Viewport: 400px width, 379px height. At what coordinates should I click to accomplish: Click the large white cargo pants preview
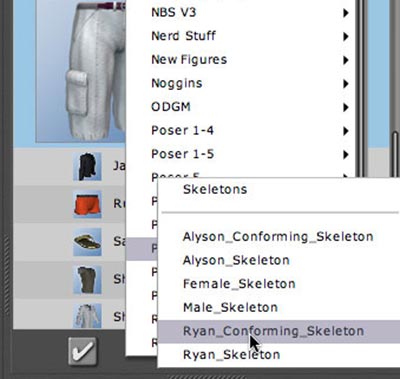tap(81, 71)
